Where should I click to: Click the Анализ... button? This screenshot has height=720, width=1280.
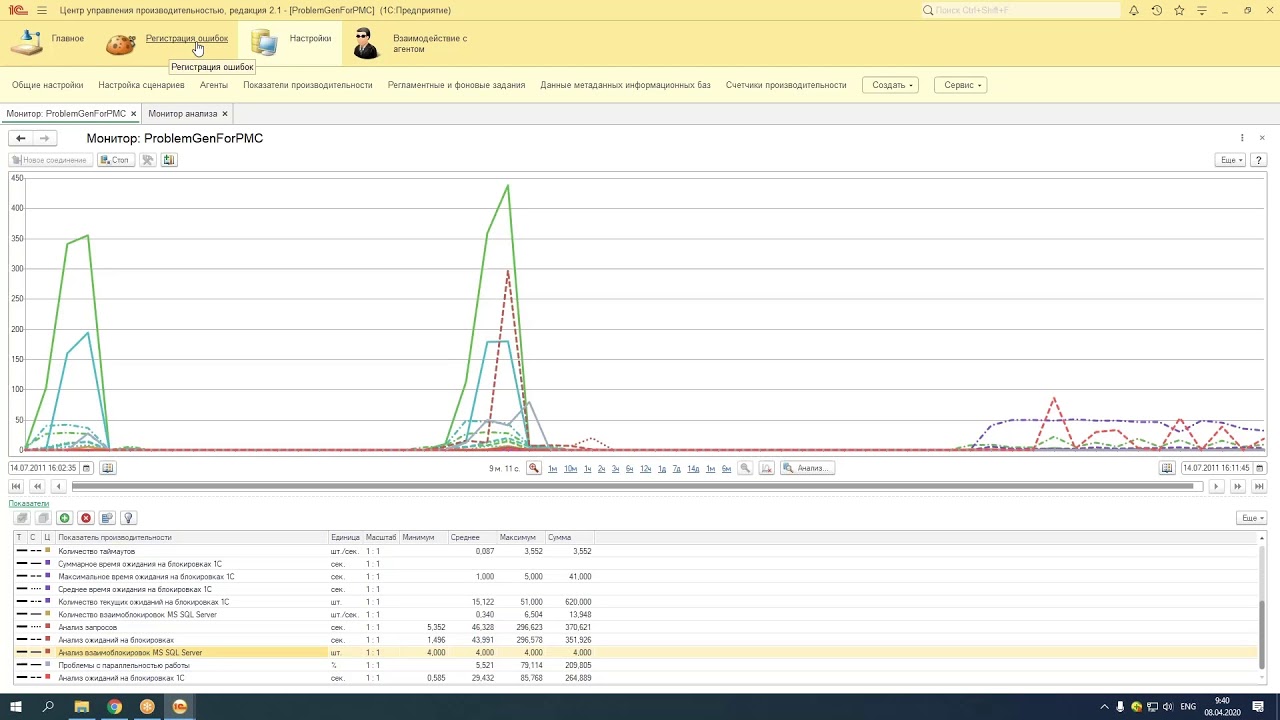pyautogui.click(x=807, y=468)
